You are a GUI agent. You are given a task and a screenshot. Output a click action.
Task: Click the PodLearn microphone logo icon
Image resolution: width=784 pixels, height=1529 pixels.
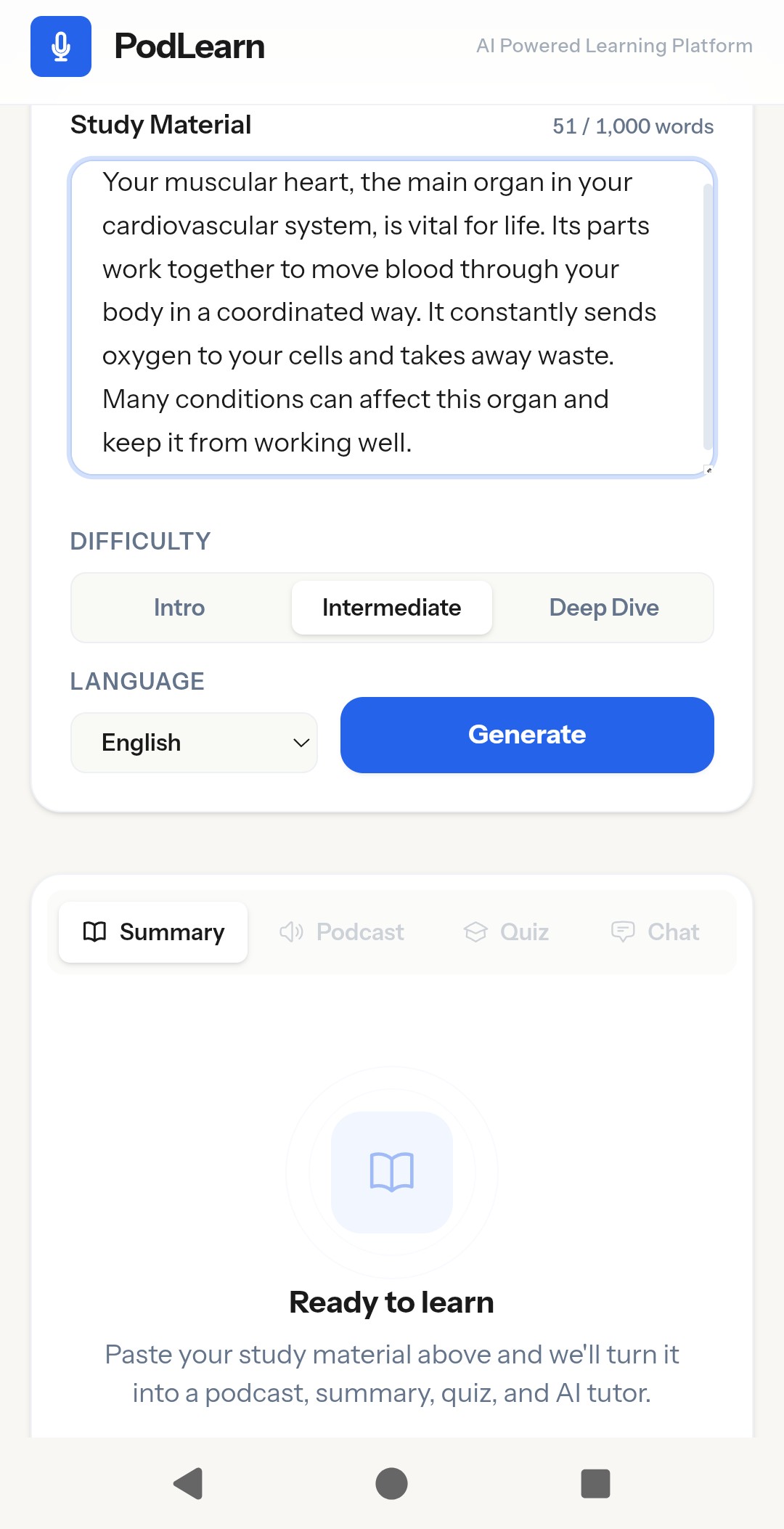point(61,46)
